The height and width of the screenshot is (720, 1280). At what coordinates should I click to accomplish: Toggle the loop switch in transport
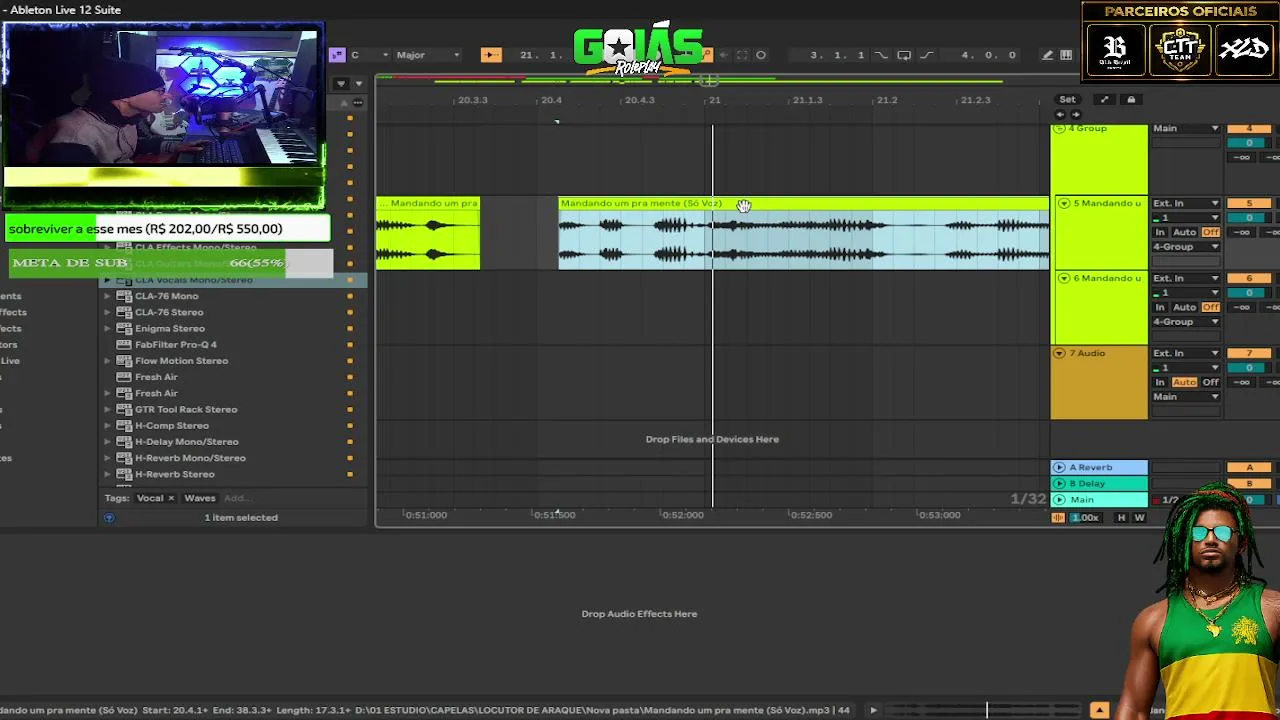coord(904,55)
